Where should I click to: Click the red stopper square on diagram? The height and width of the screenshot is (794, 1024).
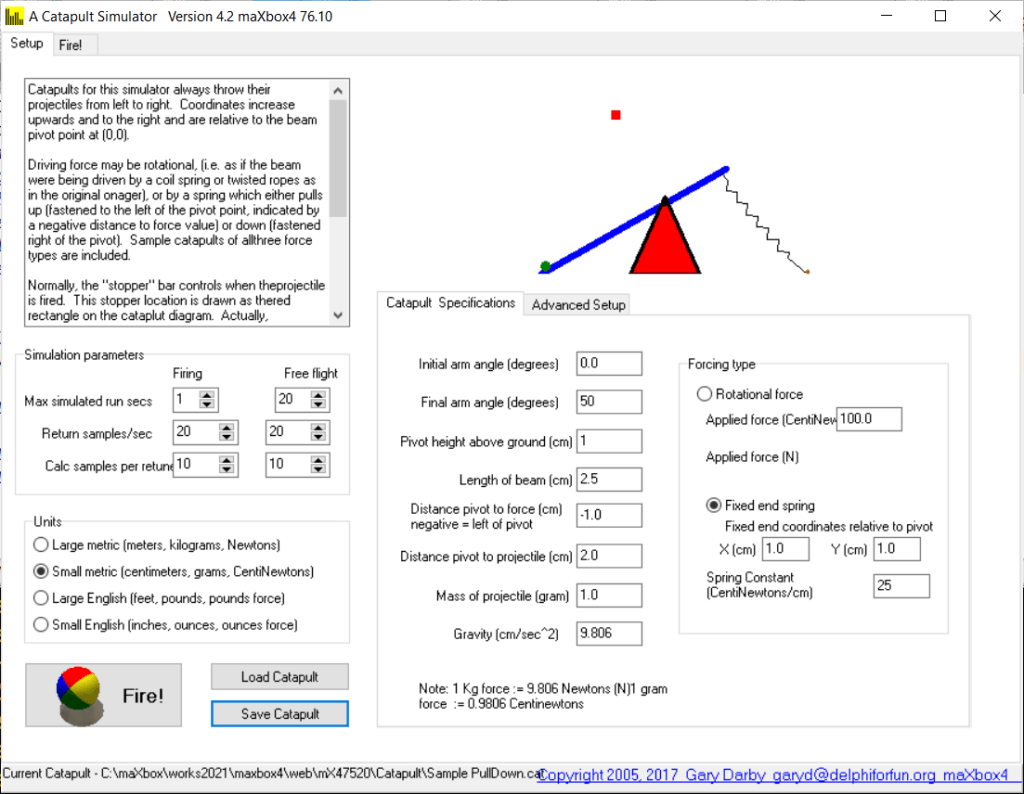click(616, 115)
